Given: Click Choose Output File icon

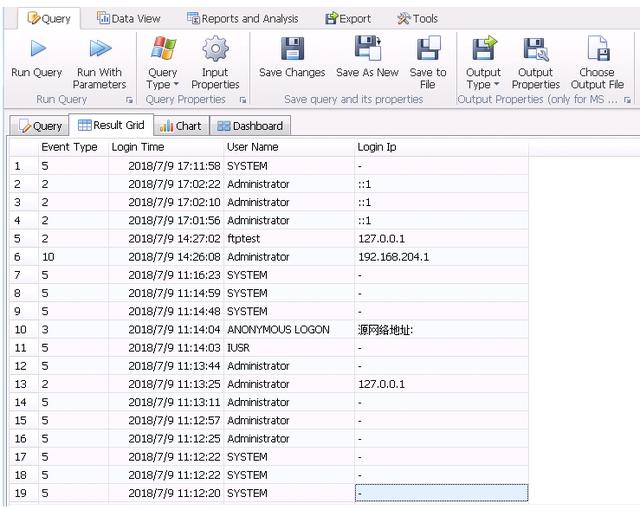Looking at the screenshot, I should click(598, 48).
